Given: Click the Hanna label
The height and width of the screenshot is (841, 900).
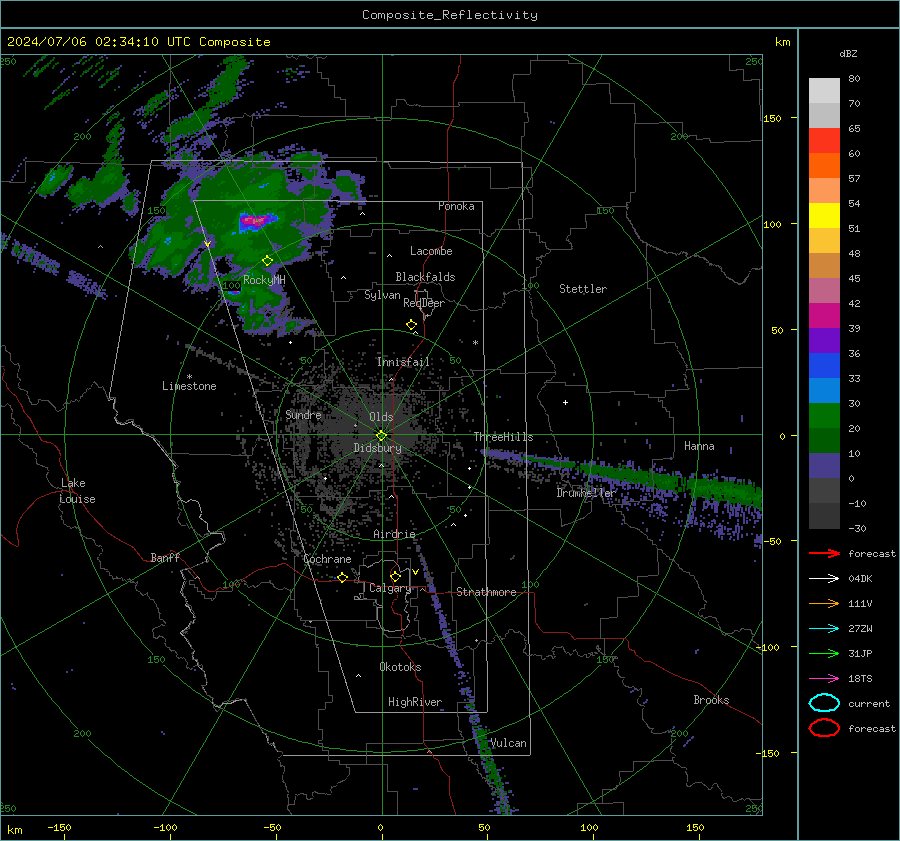Looking at the screenshot, I should pos(699,446).
